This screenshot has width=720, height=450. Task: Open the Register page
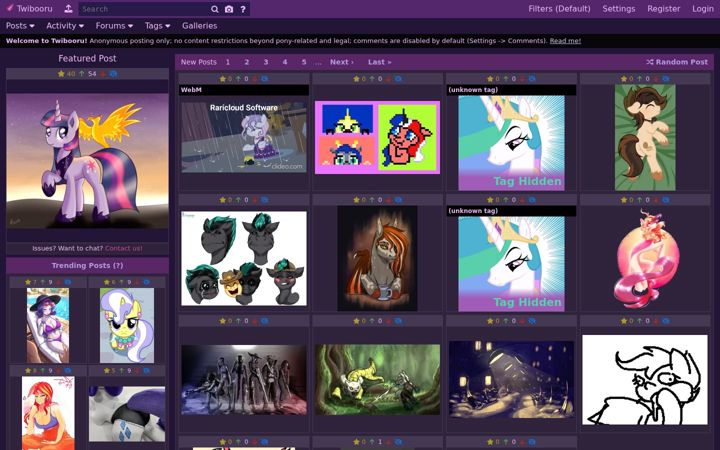pos(664,9)
